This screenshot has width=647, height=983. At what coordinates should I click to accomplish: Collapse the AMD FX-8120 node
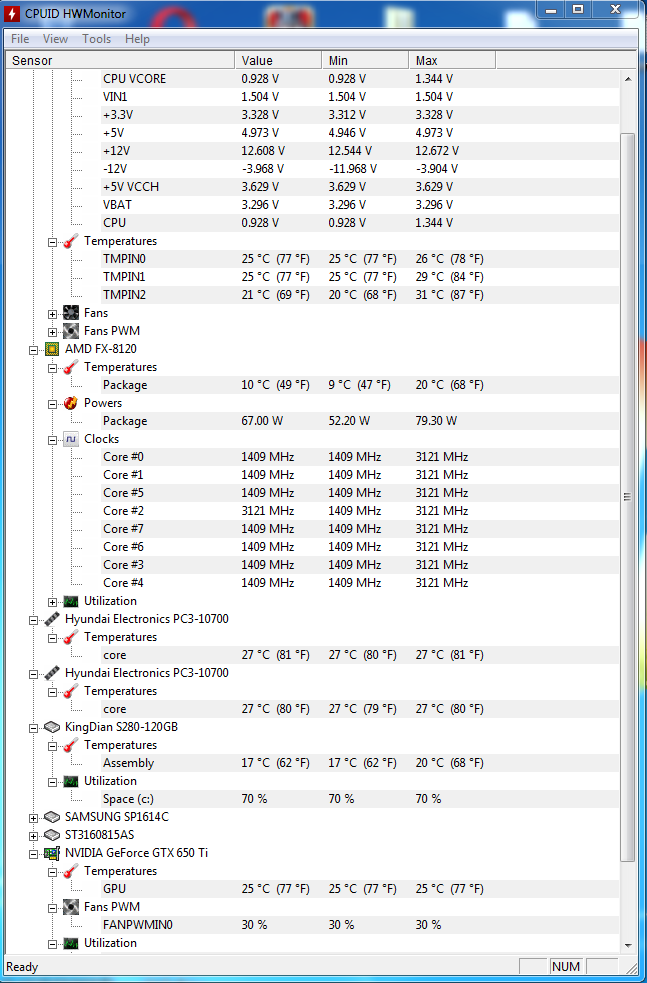[33, 350]
